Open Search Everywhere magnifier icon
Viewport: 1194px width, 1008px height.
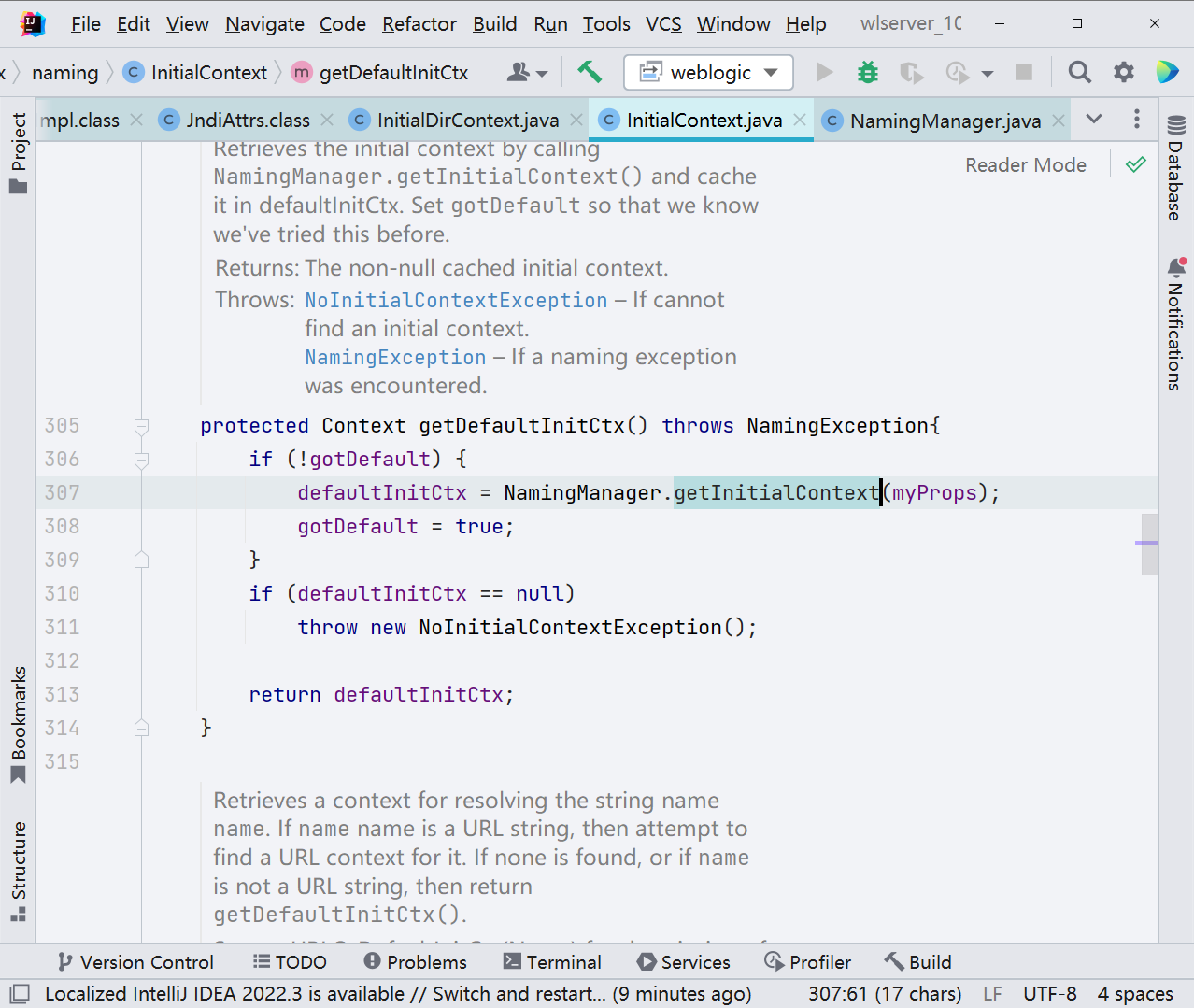coord(1080,72)
